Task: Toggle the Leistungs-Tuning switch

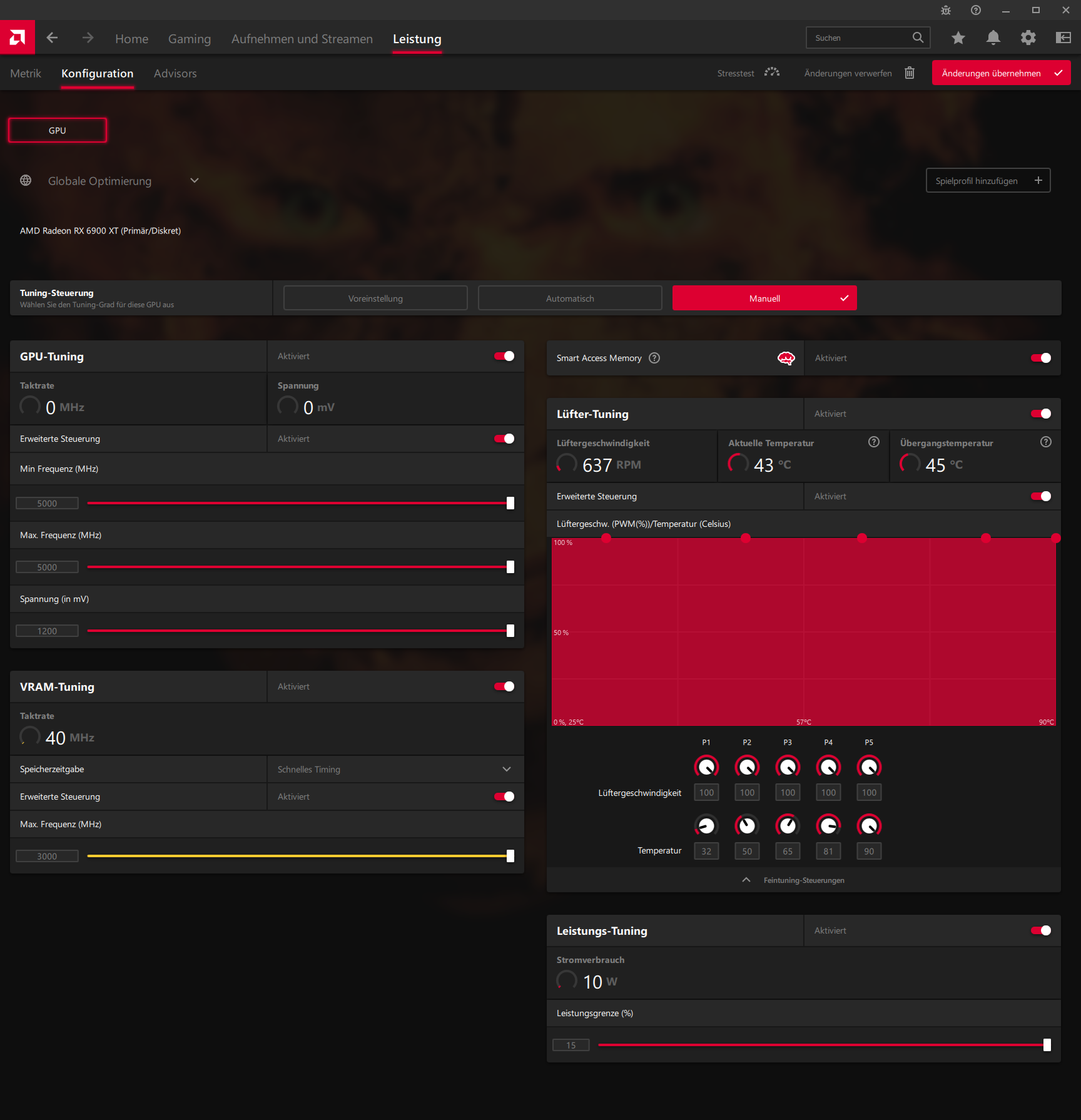Action: tap(1041, 930)
